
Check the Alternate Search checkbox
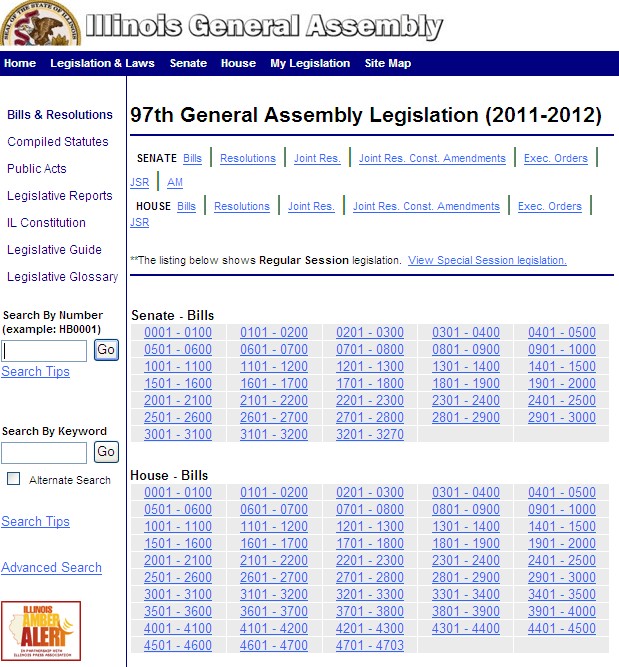14,479
